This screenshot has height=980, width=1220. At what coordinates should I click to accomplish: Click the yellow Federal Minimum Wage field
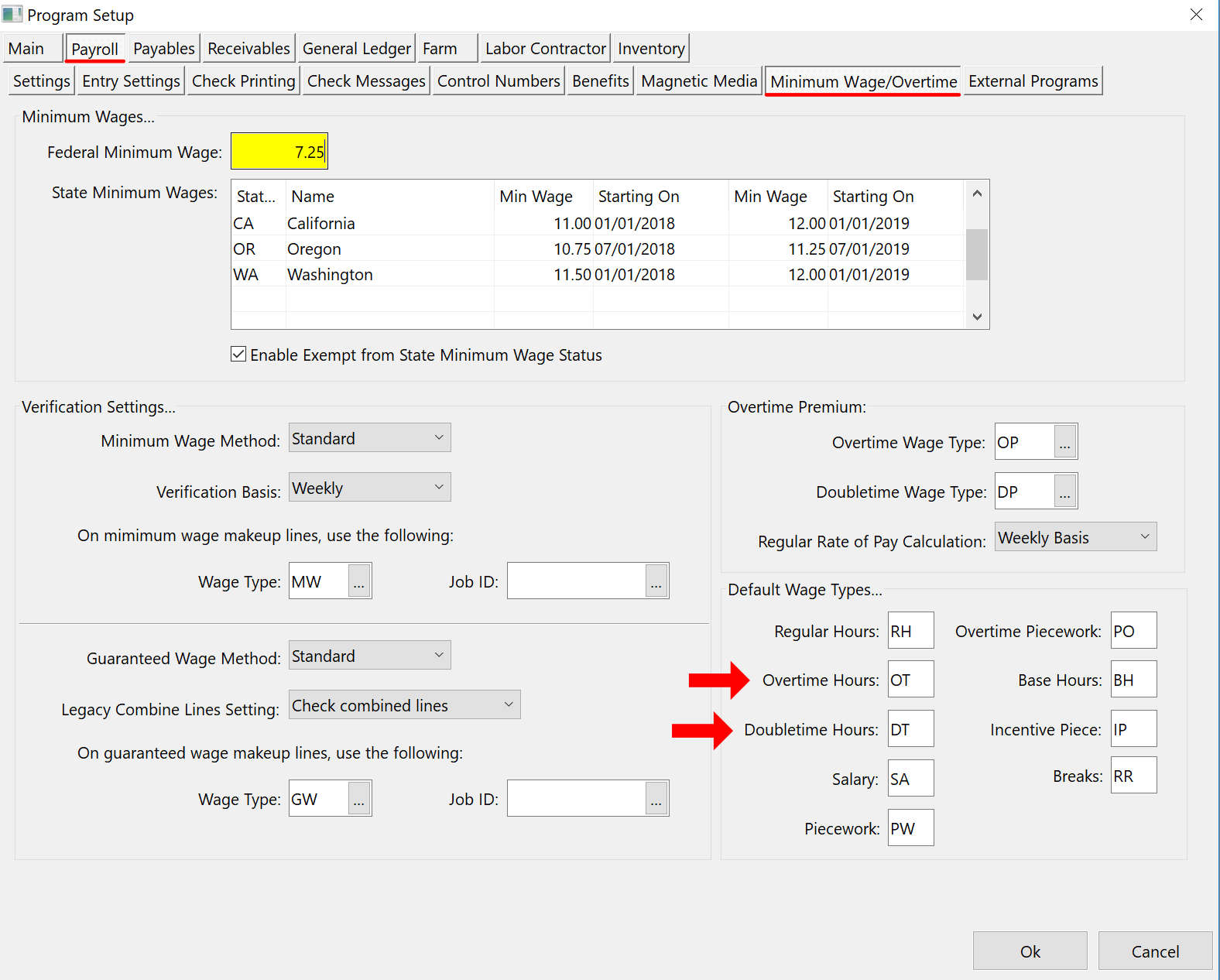click(x=279, y=152)
